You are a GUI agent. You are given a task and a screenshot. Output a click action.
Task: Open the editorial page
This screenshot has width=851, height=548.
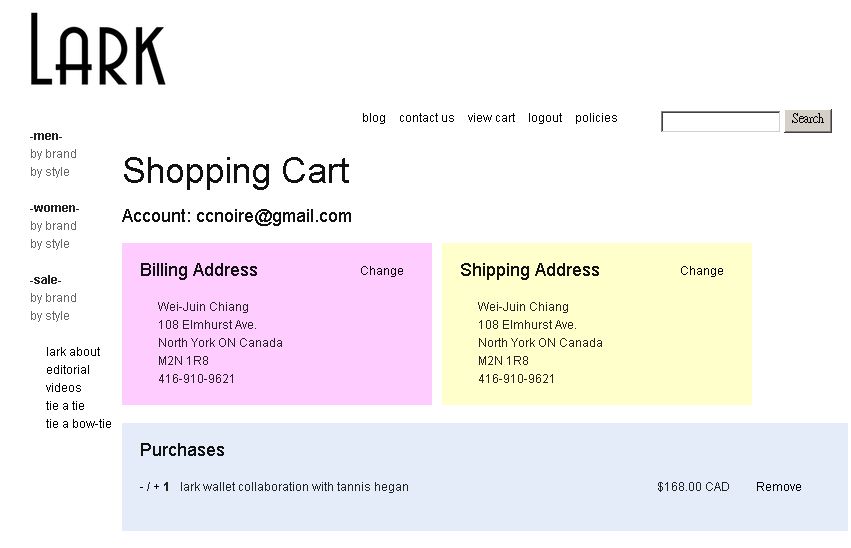point(68,370)
